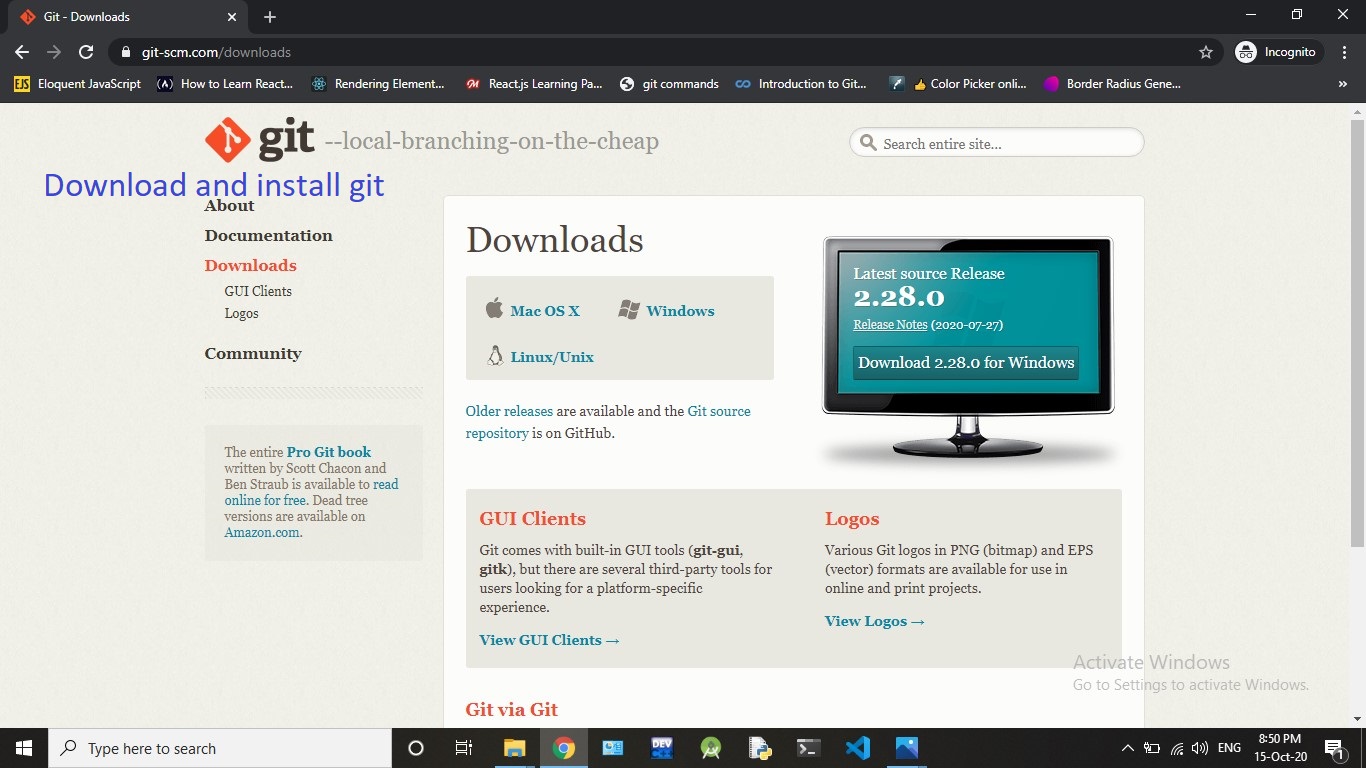Image resolution: width=1366 pixels, height=768 pixels.
Task: Open the Windows Start menu
Action: click(x=23, y=748)
